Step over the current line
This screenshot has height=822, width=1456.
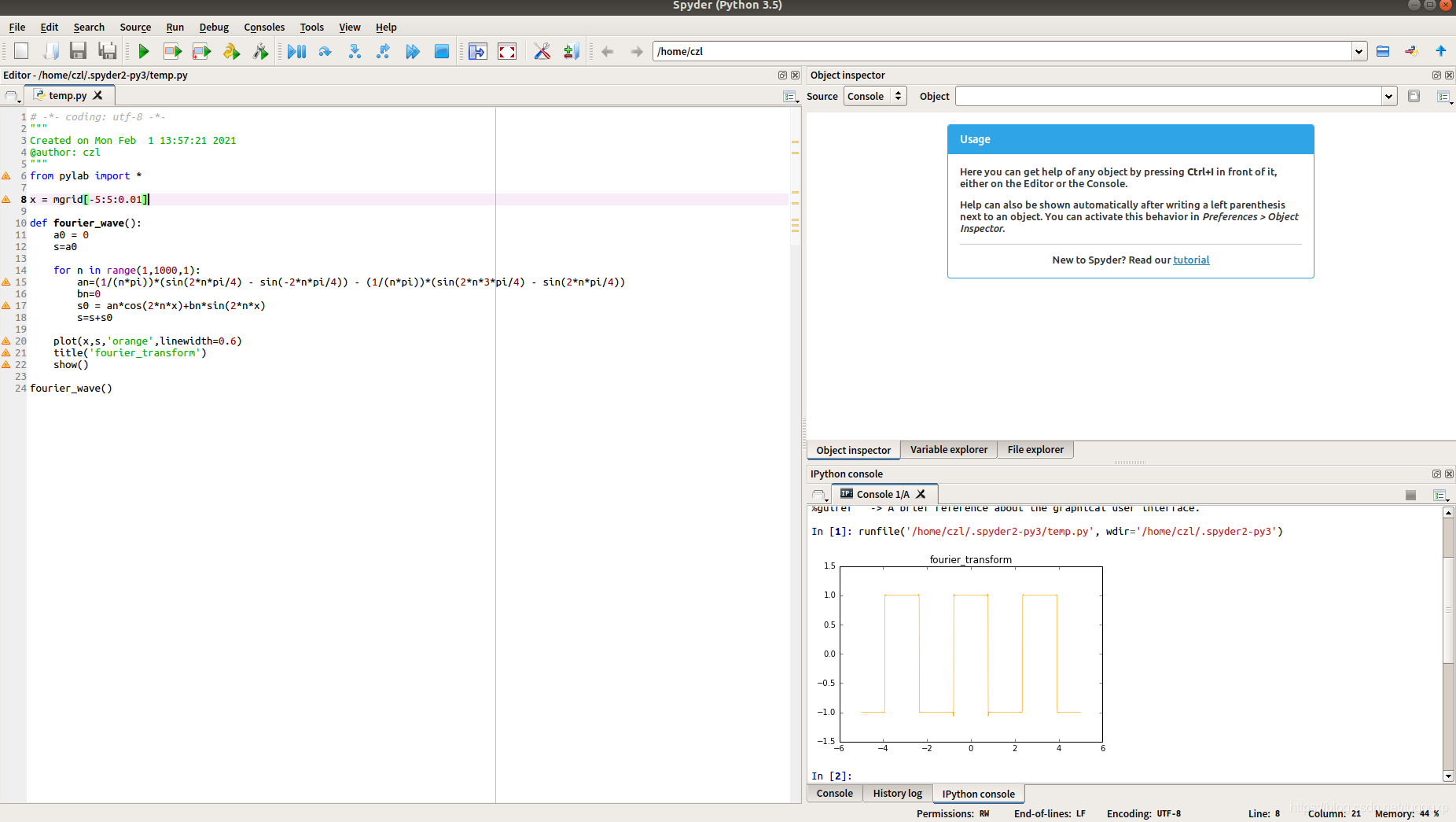click(x=325, y=51)
